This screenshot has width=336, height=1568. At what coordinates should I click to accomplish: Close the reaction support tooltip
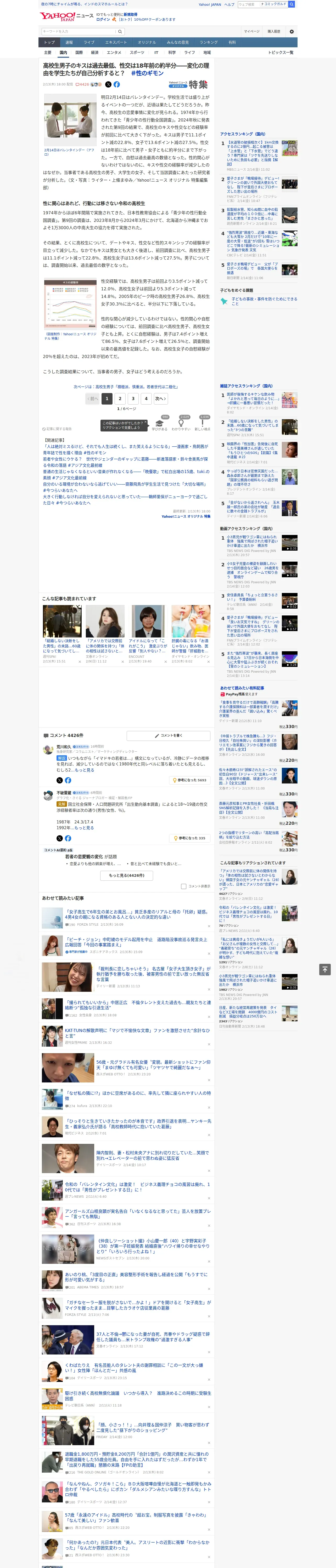145,422
